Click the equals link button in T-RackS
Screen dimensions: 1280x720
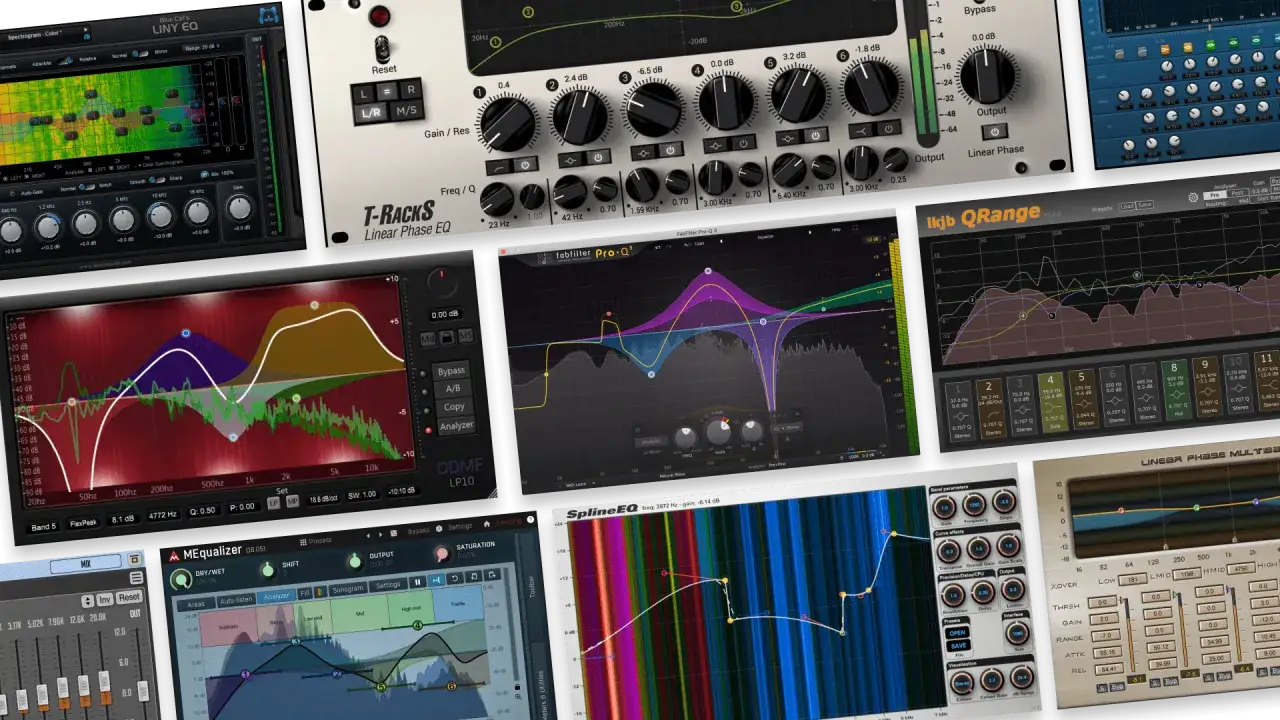tap(386, 91)
